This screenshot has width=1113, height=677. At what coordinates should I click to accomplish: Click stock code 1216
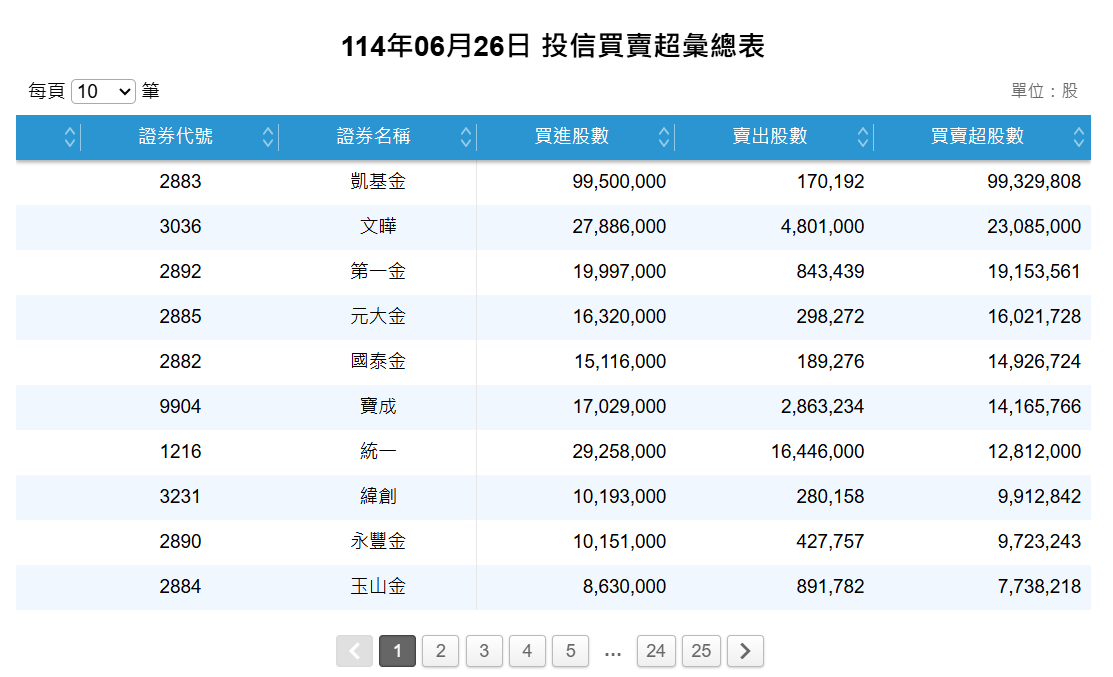[x=180, y=451]
